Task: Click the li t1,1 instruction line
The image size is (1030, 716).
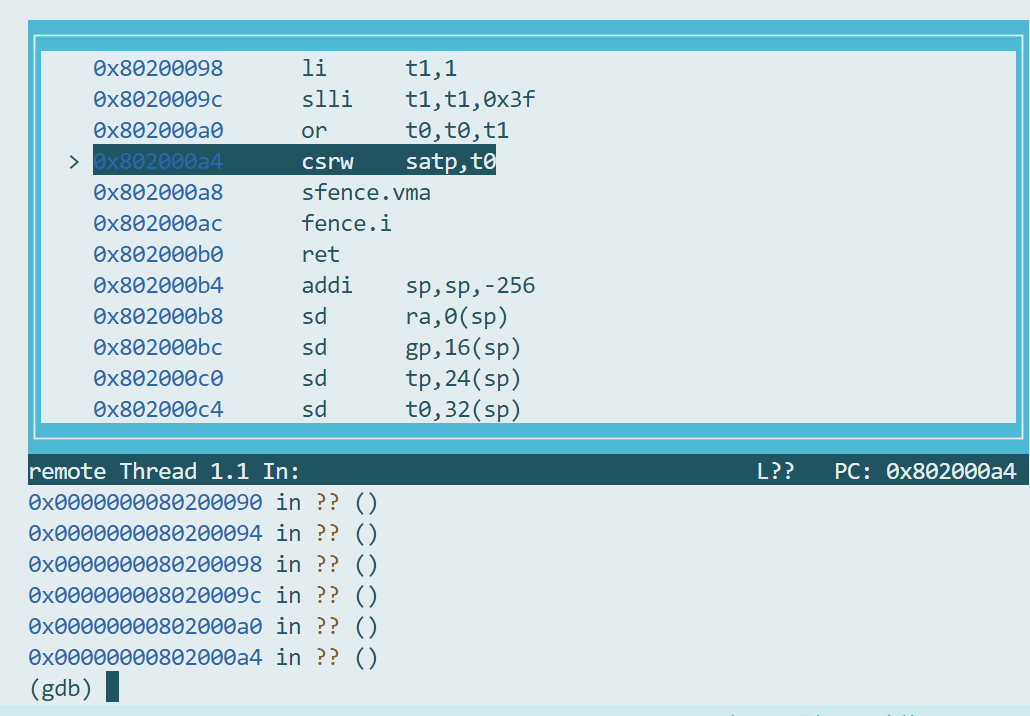Action: [x=379, y=68]
